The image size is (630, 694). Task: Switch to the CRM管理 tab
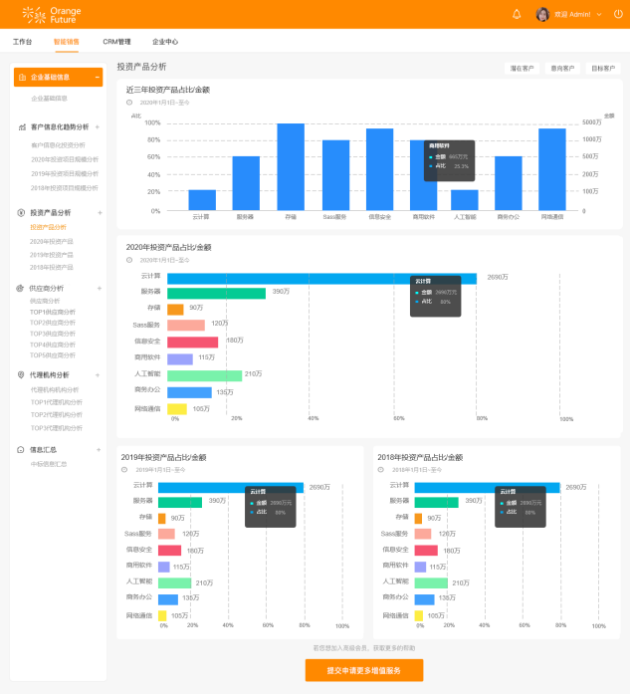tap(116, 42)
